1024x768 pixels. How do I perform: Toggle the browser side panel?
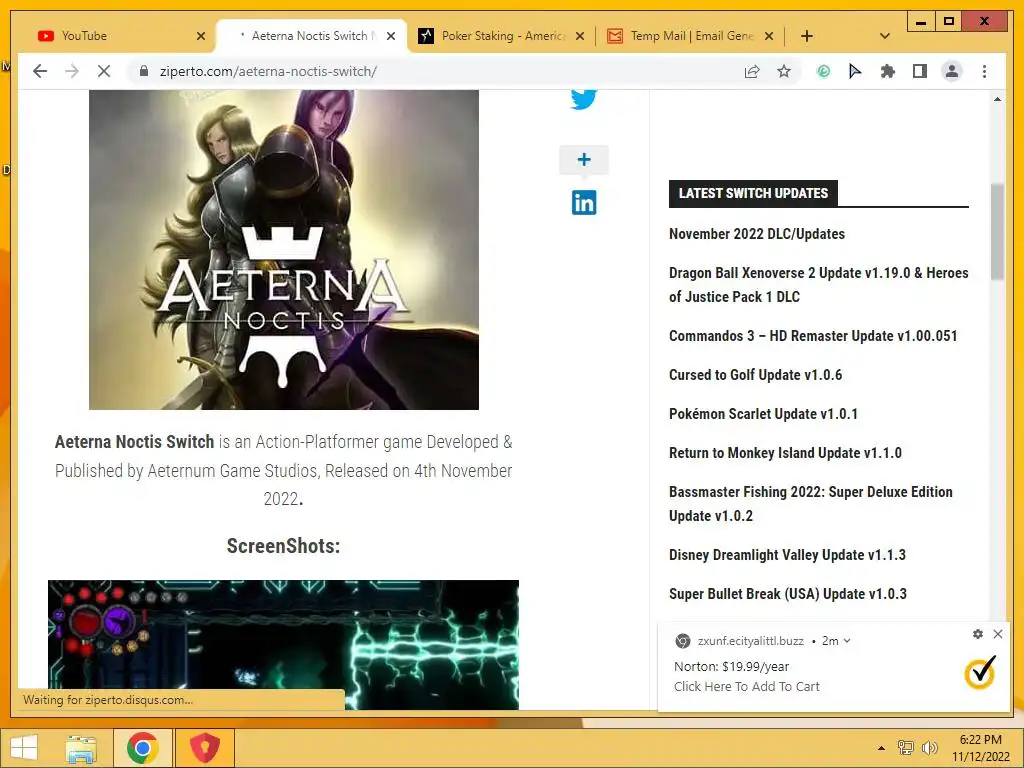point(920,71)
